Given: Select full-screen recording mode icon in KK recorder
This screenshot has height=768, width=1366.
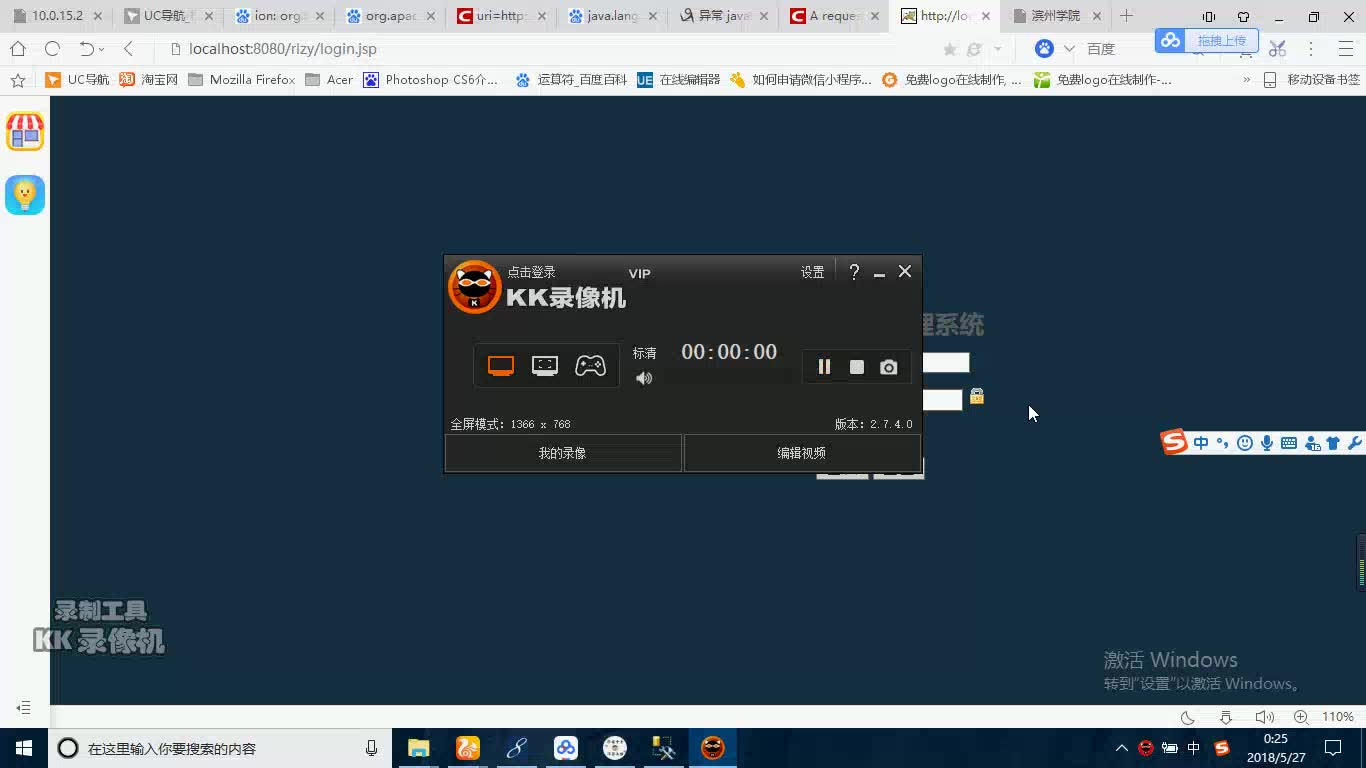Looking at the screenshot, I should coord(501,366).
